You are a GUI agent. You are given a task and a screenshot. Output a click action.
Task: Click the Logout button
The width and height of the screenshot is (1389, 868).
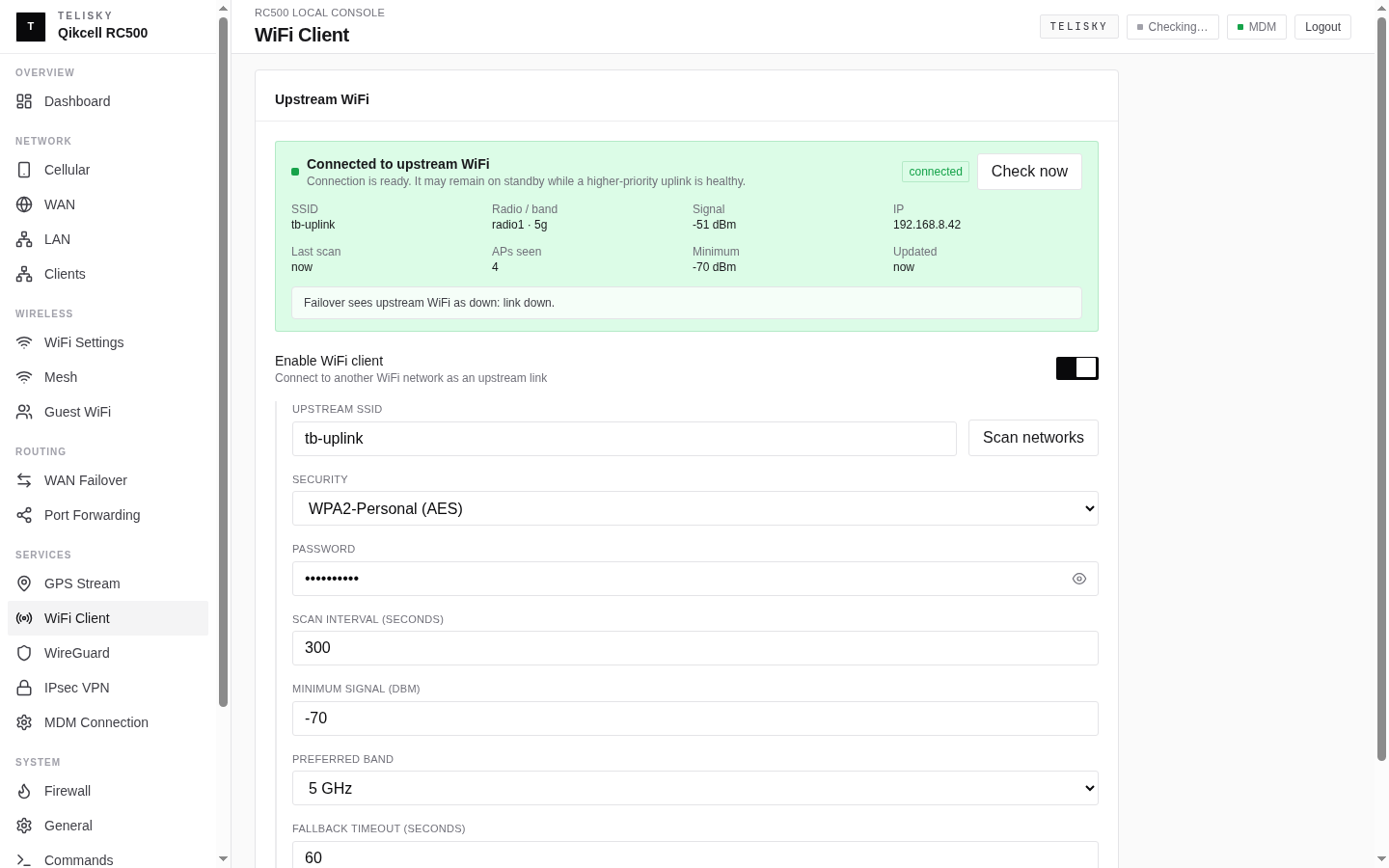pos(1322,27)
